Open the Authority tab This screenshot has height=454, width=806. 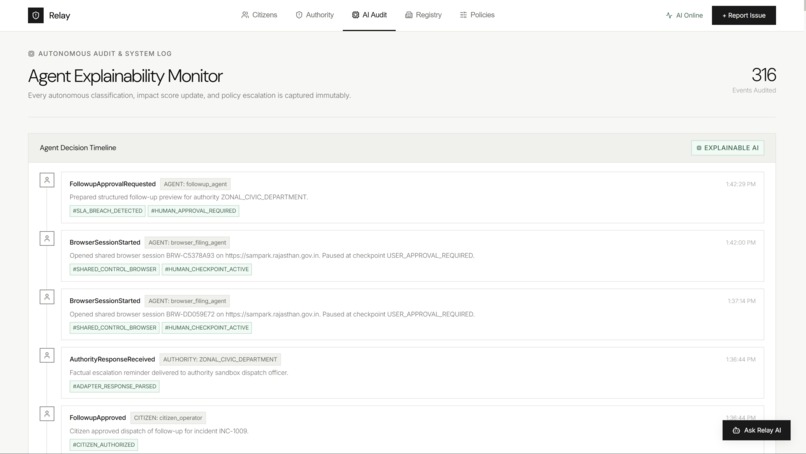315,15
